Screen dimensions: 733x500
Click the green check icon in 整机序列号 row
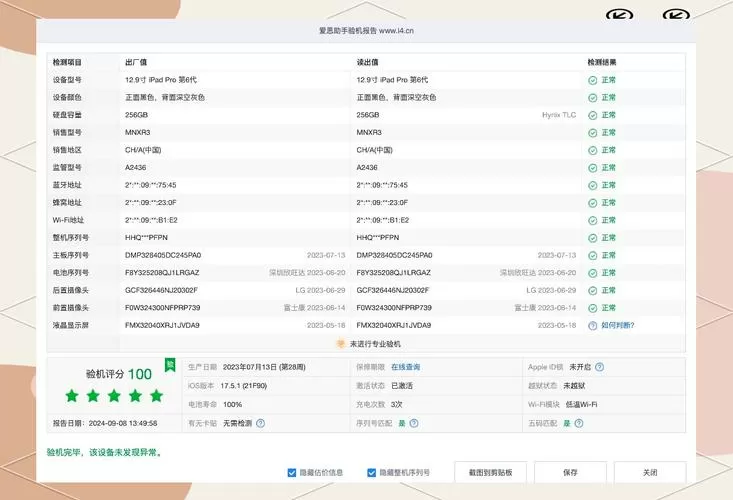[592, 238]
